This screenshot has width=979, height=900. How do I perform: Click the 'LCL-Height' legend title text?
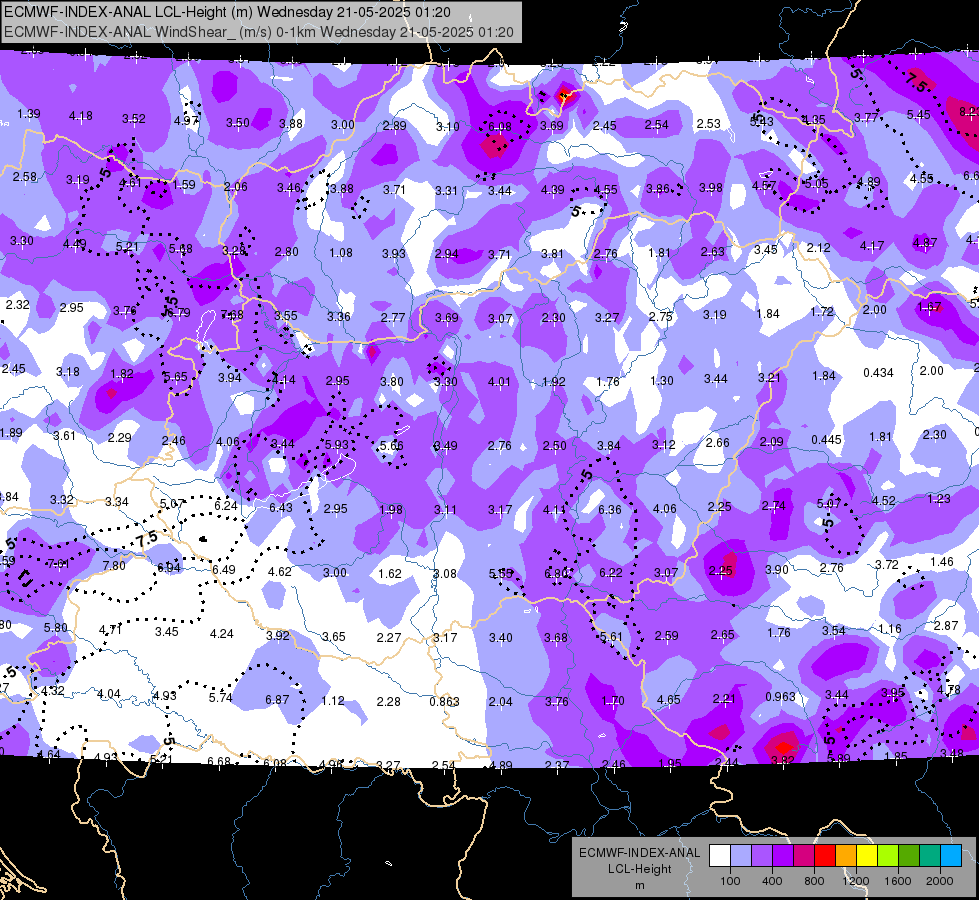pyautogui.click(x=639, y=869)
